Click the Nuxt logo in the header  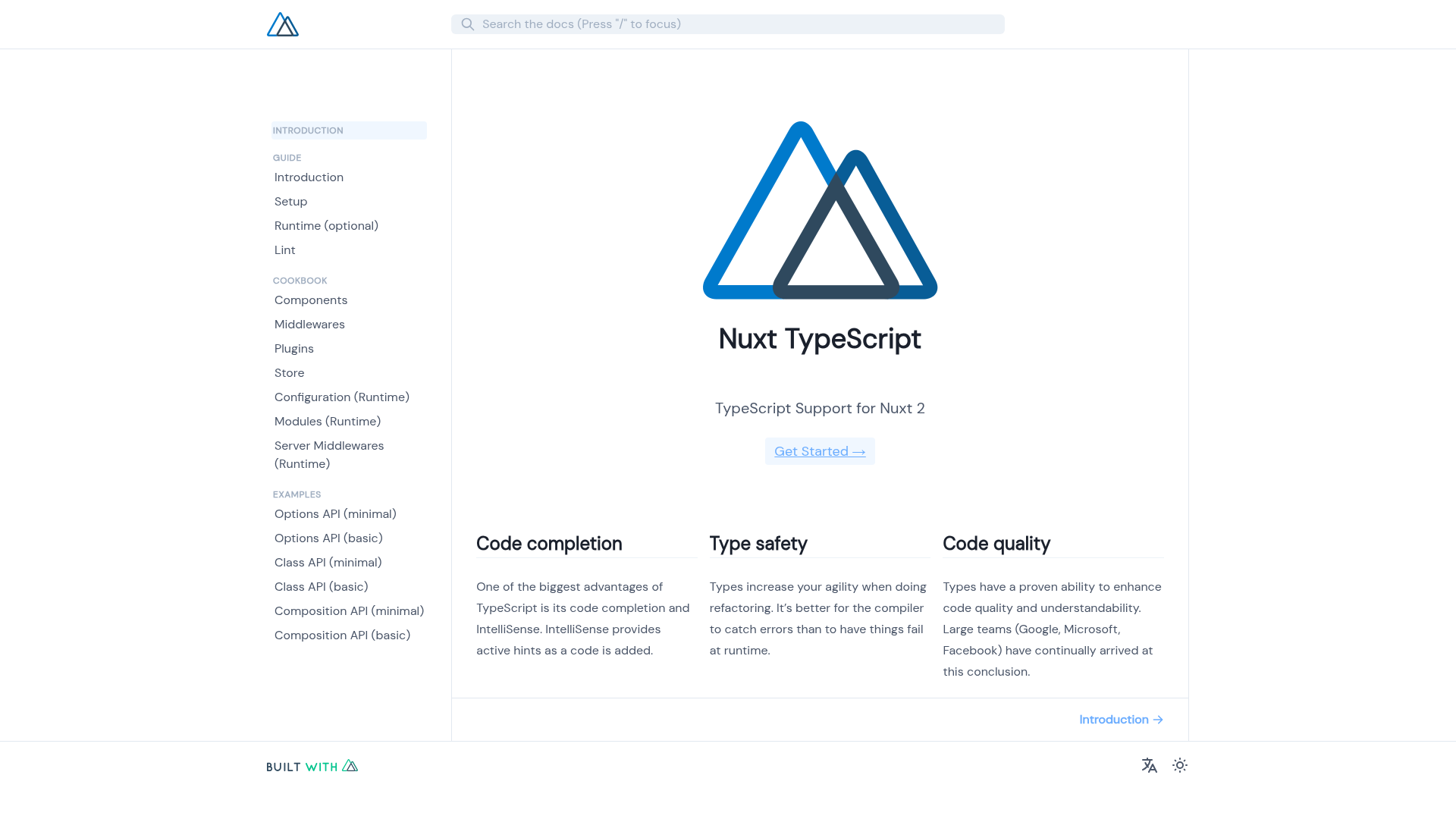283,24
